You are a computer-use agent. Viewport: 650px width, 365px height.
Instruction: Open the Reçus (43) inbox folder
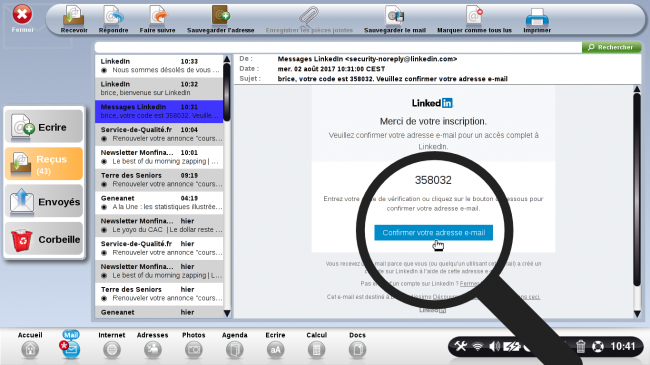44,164
